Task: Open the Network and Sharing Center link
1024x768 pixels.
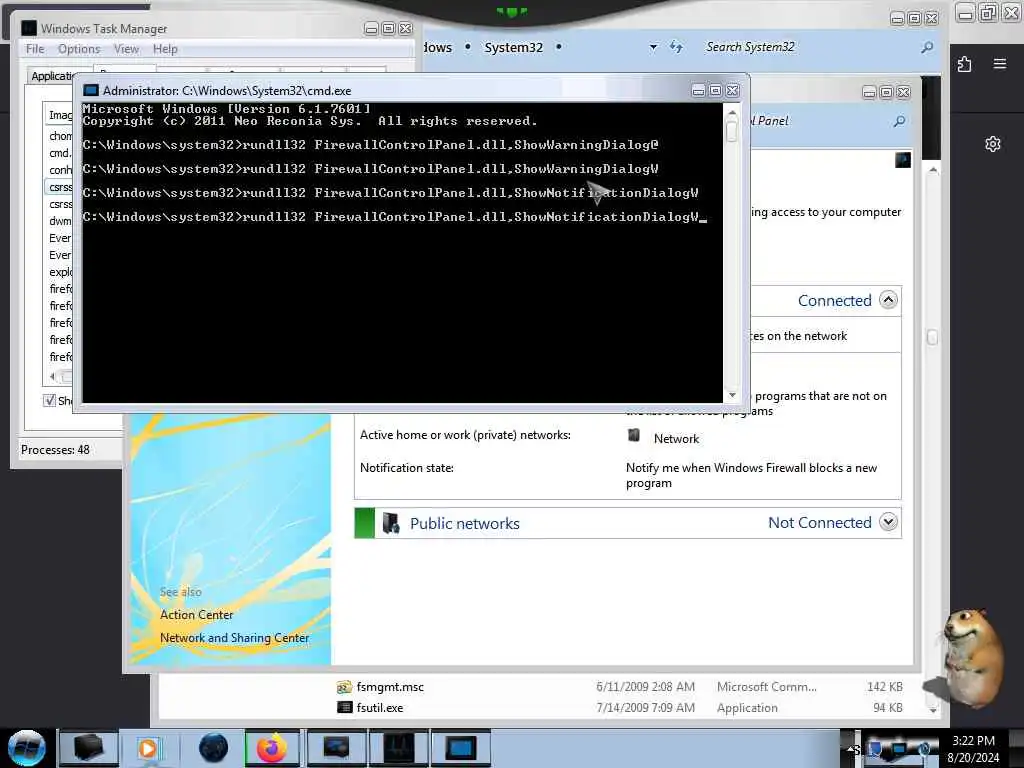Action: [x=234, y=637]
